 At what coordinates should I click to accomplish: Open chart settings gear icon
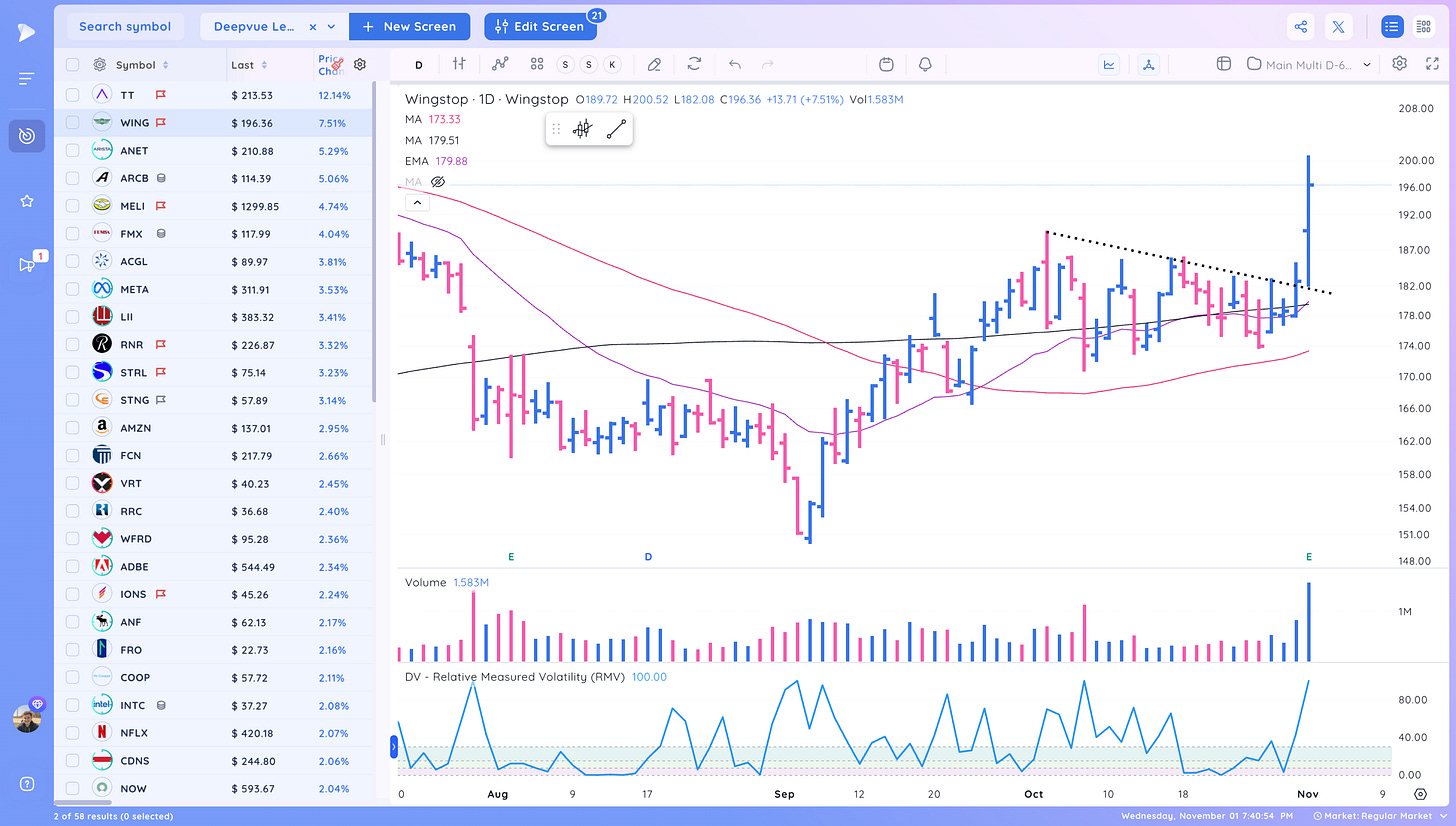(x=1400, y=64)
